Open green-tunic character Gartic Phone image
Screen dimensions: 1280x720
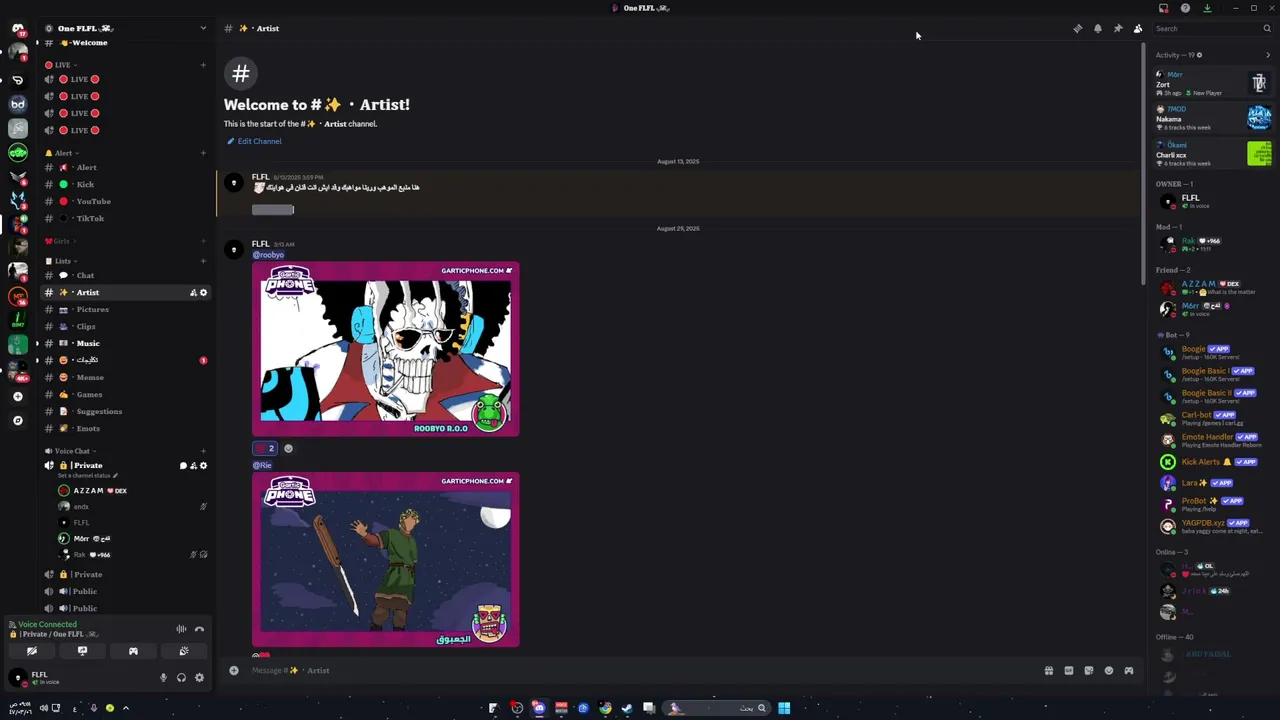pos(386,560)
